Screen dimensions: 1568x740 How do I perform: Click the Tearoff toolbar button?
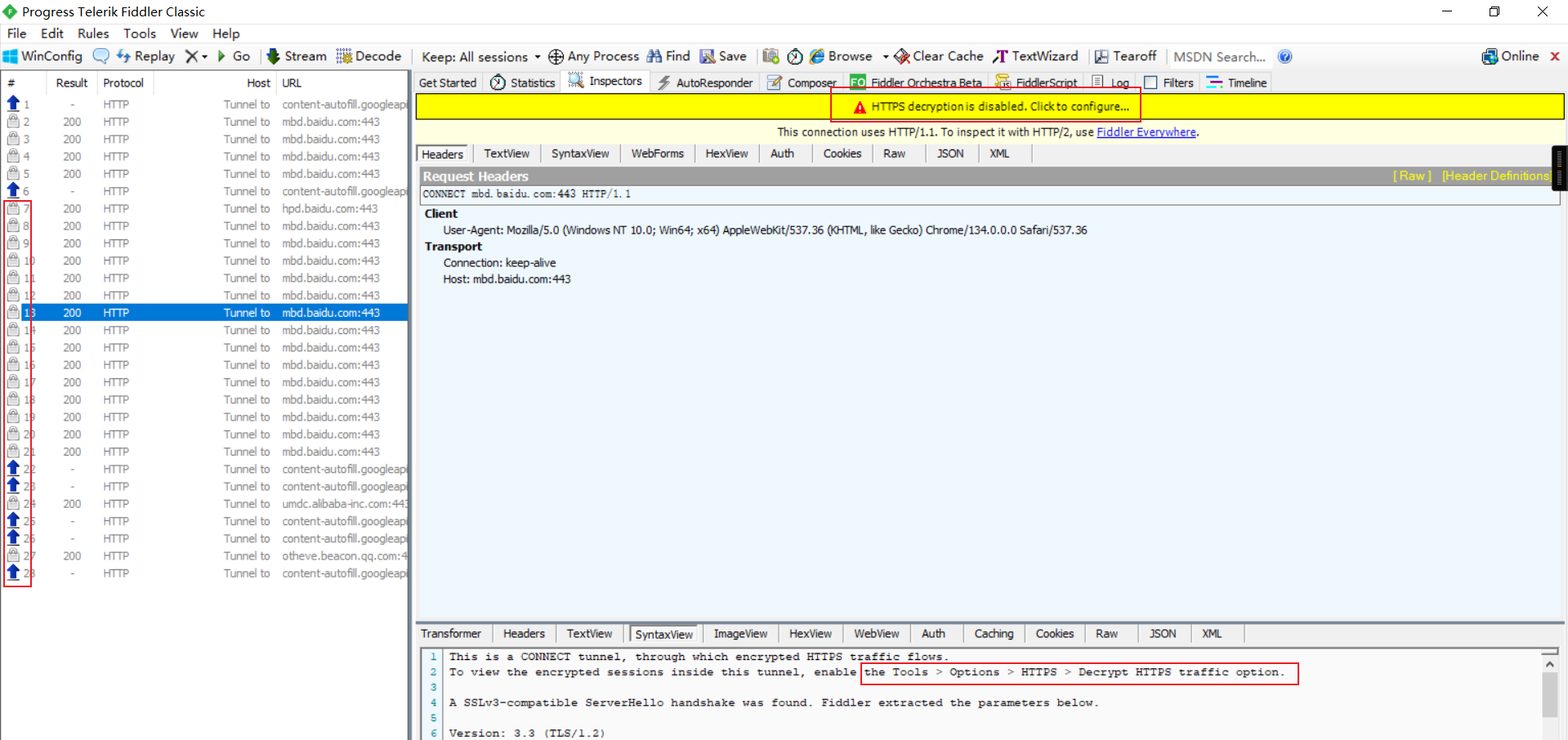click(1125, 56)
